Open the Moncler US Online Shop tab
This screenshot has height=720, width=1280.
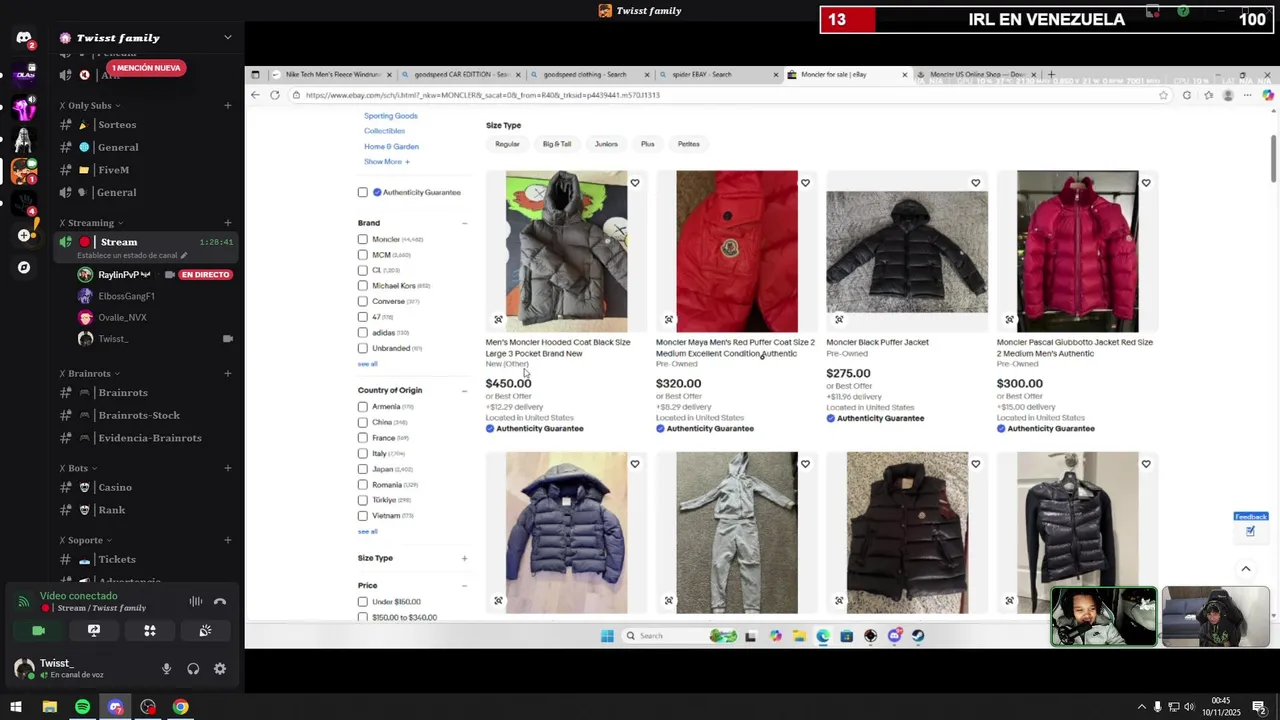coord(975,75)
